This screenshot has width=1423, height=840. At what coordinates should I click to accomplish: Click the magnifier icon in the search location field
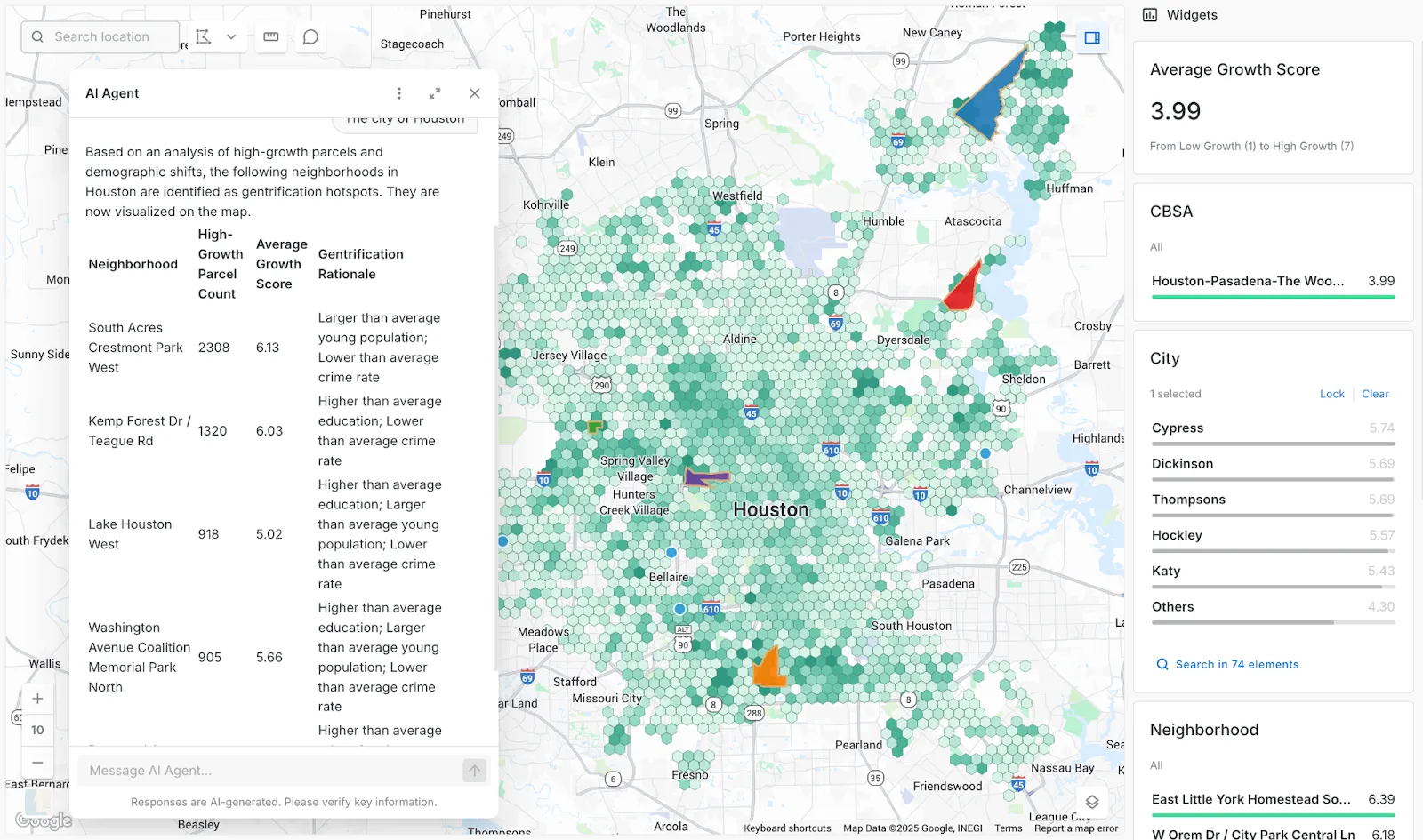36,36
